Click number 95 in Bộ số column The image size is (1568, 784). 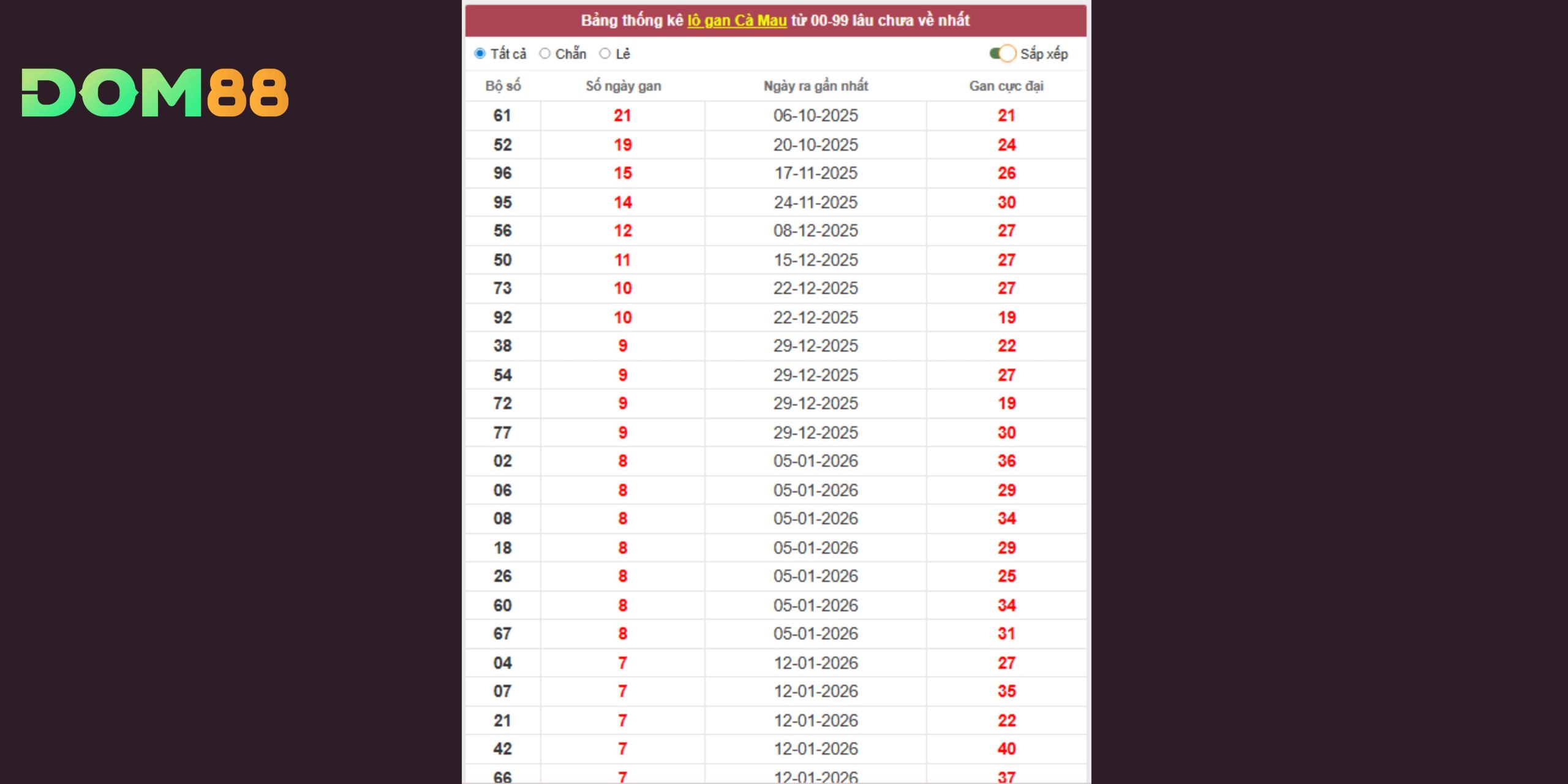click(502, 203)
